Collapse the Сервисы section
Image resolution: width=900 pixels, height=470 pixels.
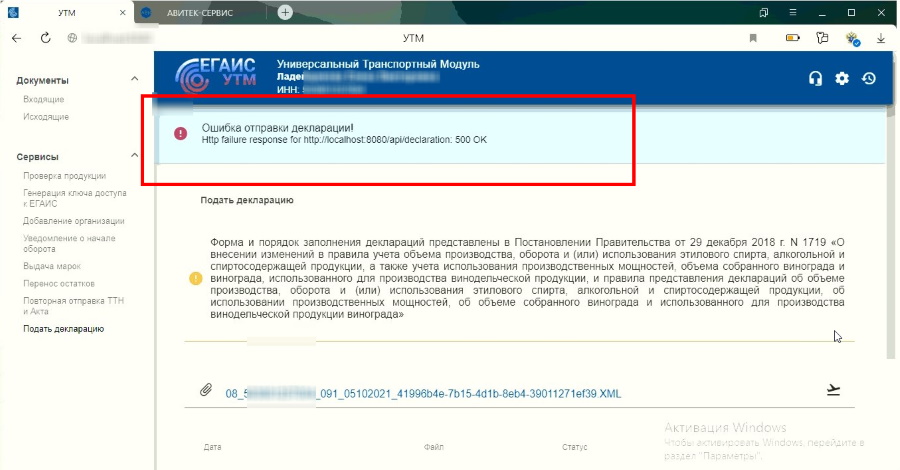tap(134, 156)
